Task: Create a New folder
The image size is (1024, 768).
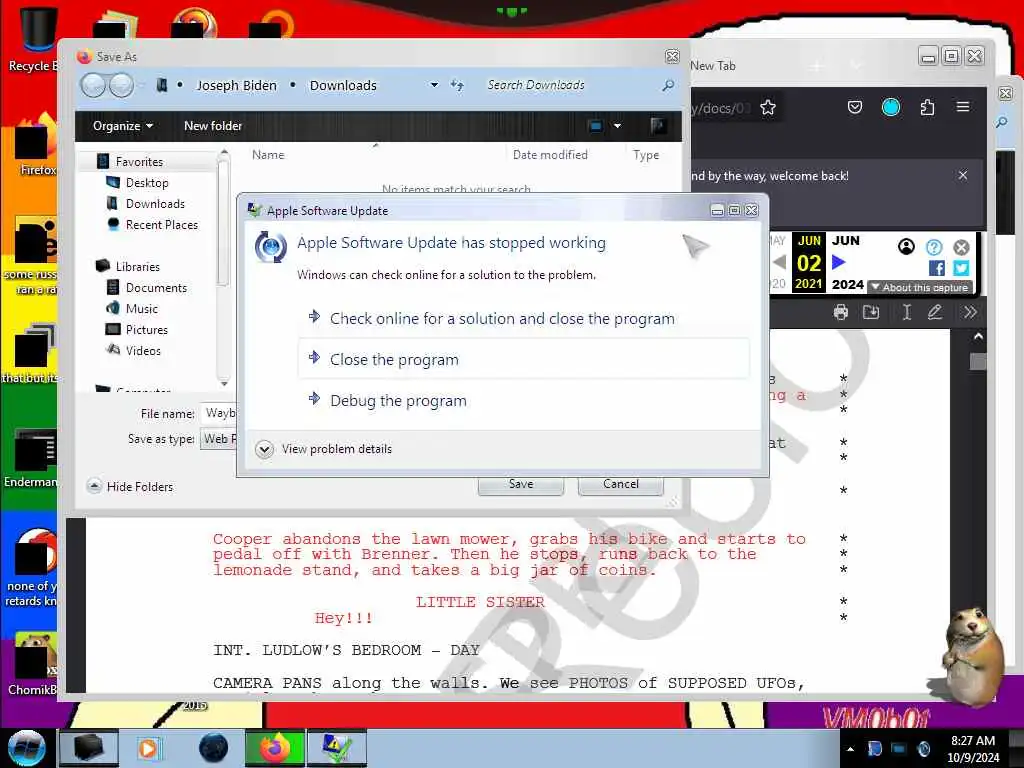Action: point(213,125)
